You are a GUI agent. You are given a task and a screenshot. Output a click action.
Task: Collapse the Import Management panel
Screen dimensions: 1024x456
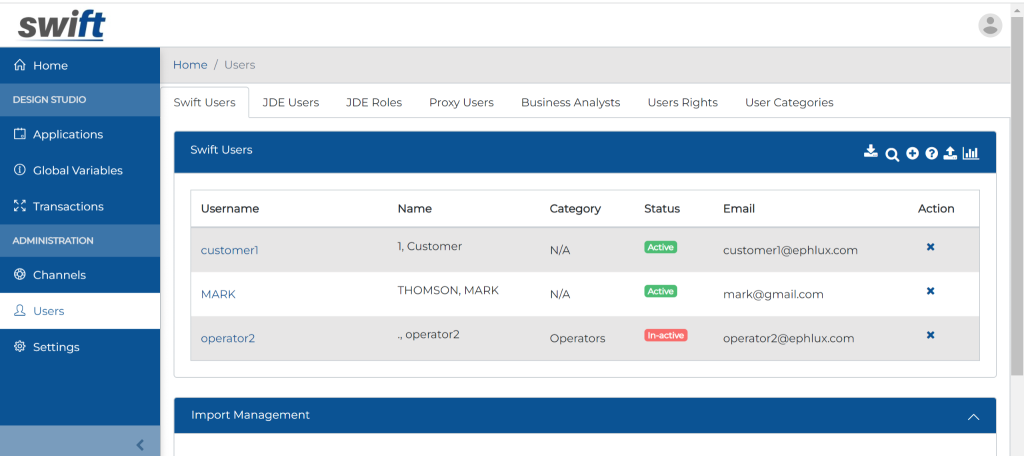[x=973, y=416]
